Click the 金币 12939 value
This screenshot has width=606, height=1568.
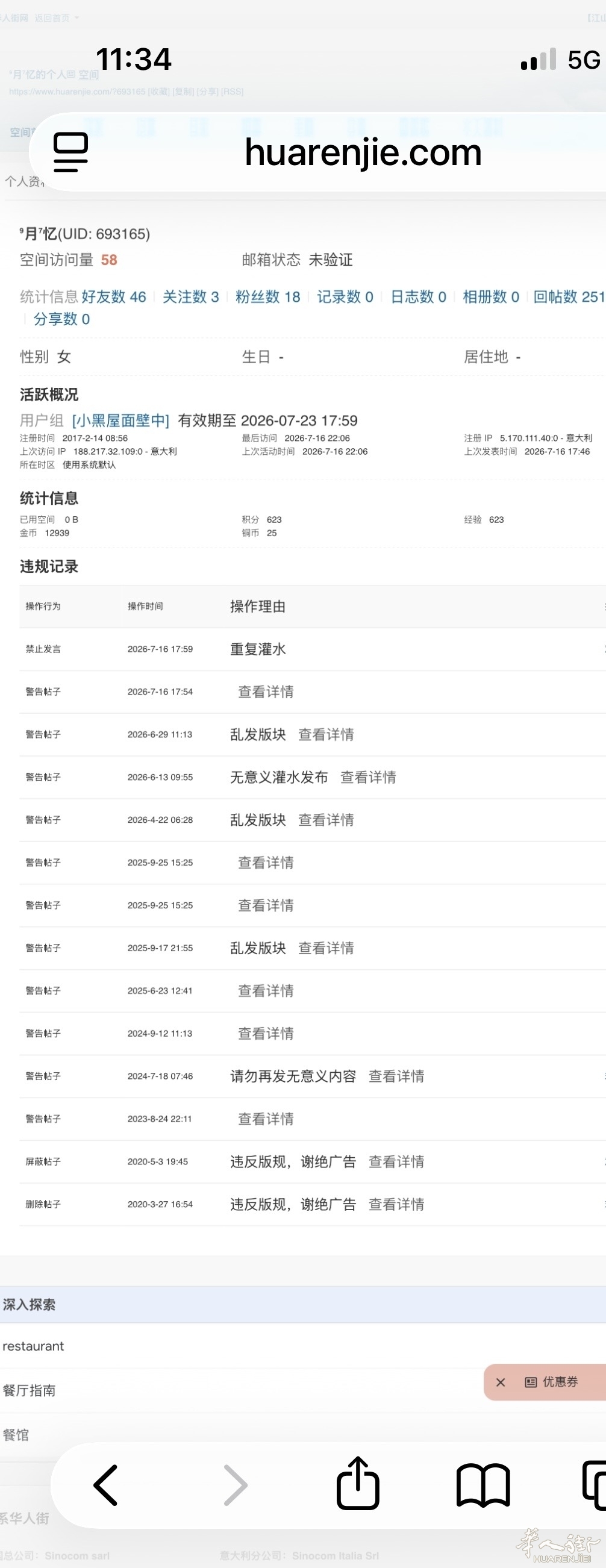click(x=57, y=533)
